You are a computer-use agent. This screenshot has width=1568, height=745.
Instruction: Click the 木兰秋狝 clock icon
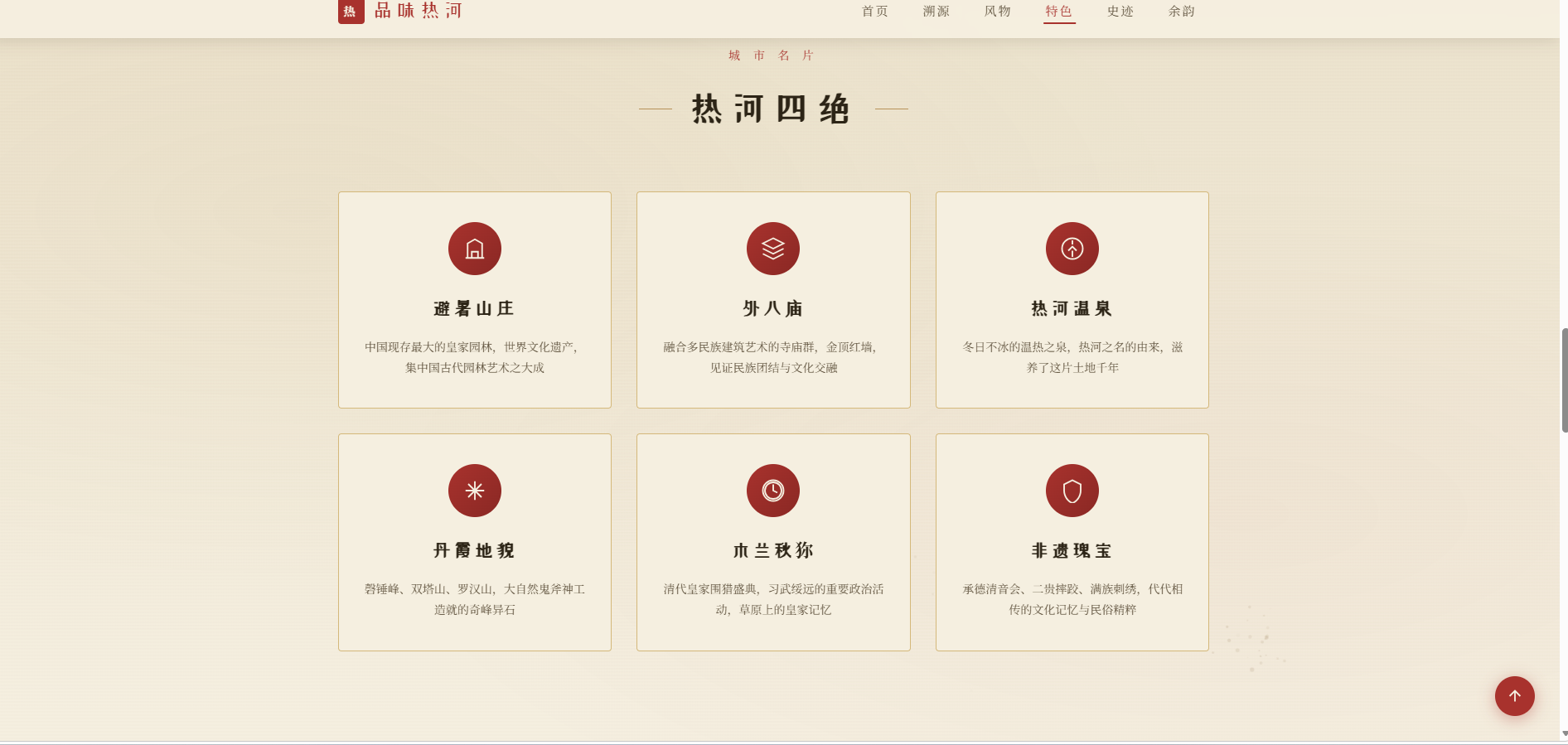coord(773,491)
